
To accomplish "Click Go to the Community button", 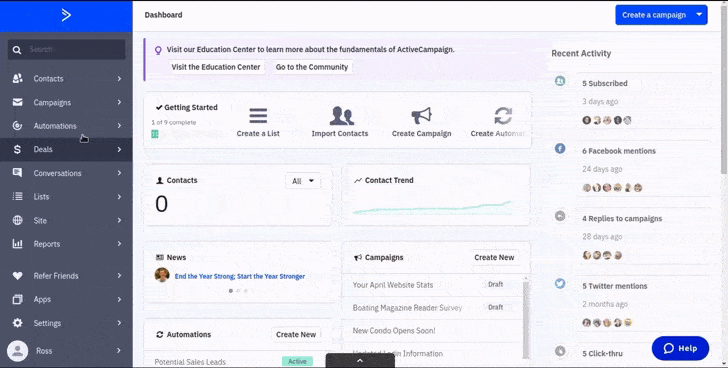I will pos(312,67).
